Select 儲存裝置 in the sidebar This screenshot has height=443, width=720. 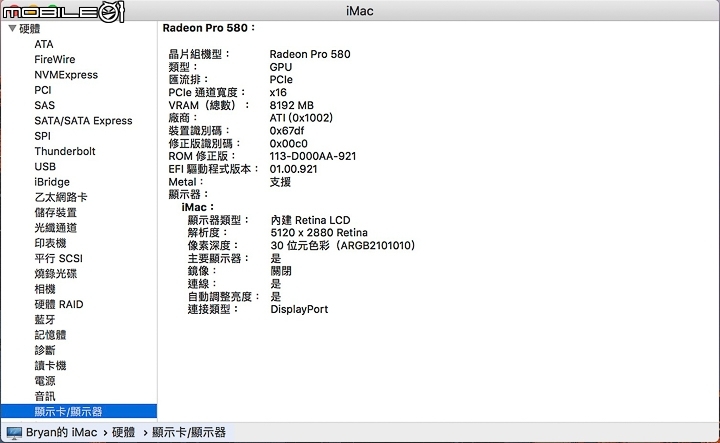(x=56, y=213)
